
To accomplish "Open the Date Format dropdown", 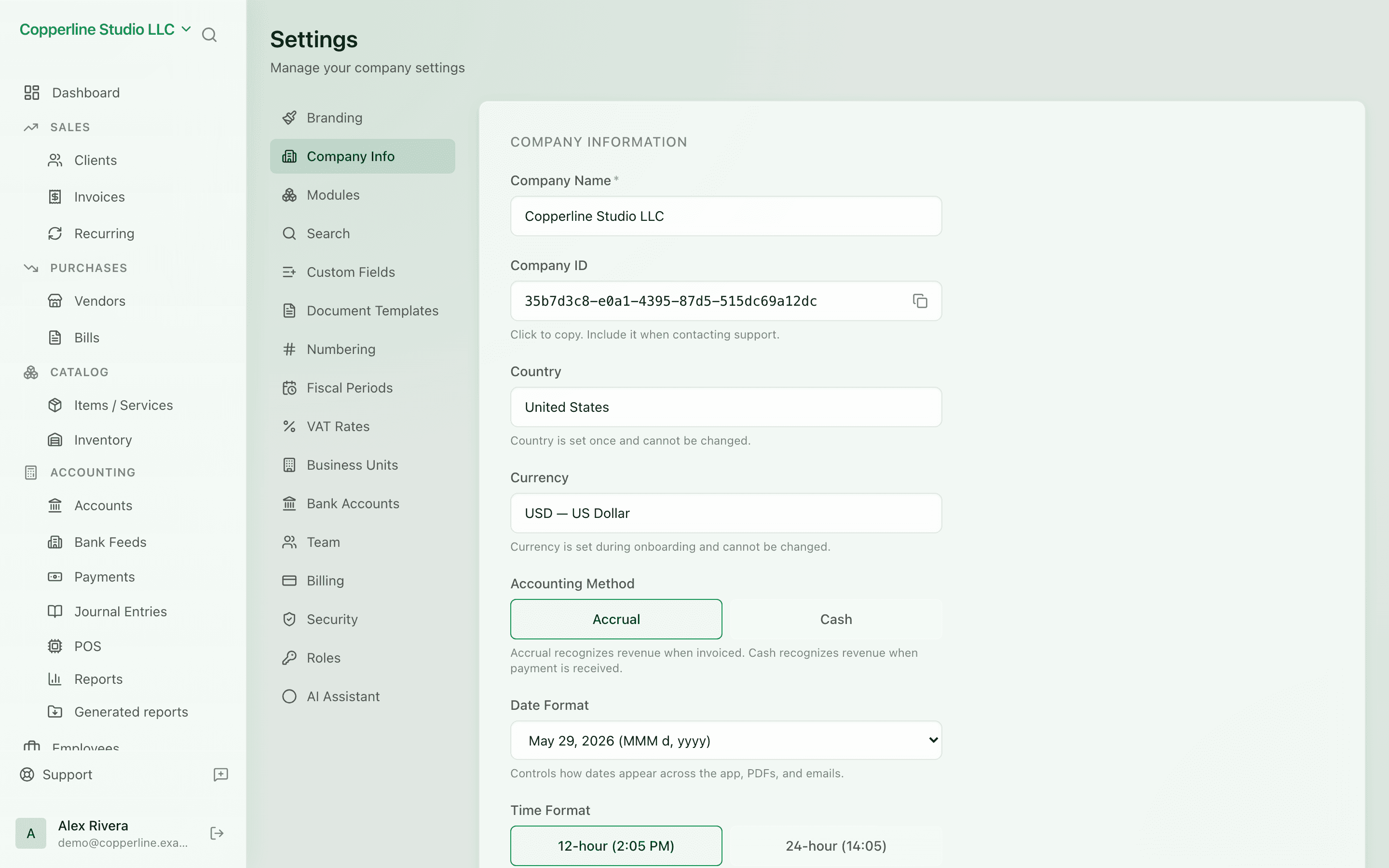I will point(726,741).
